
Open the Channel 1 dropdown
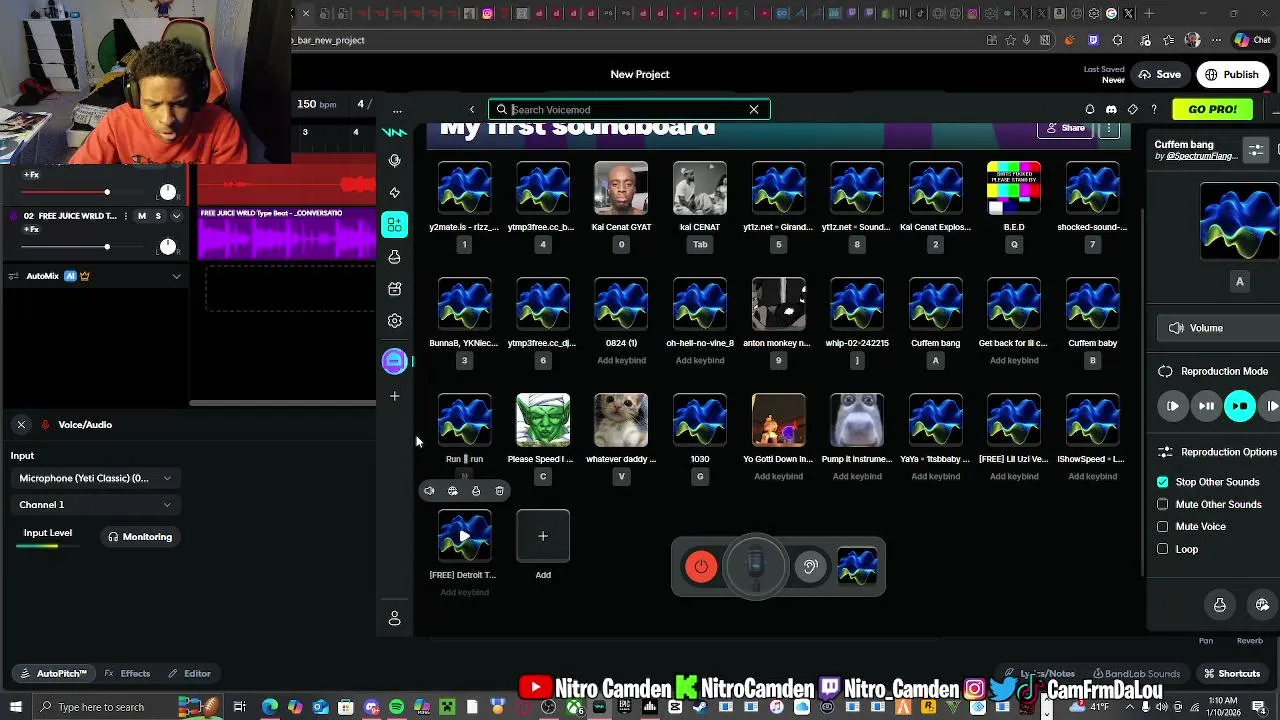95,505
